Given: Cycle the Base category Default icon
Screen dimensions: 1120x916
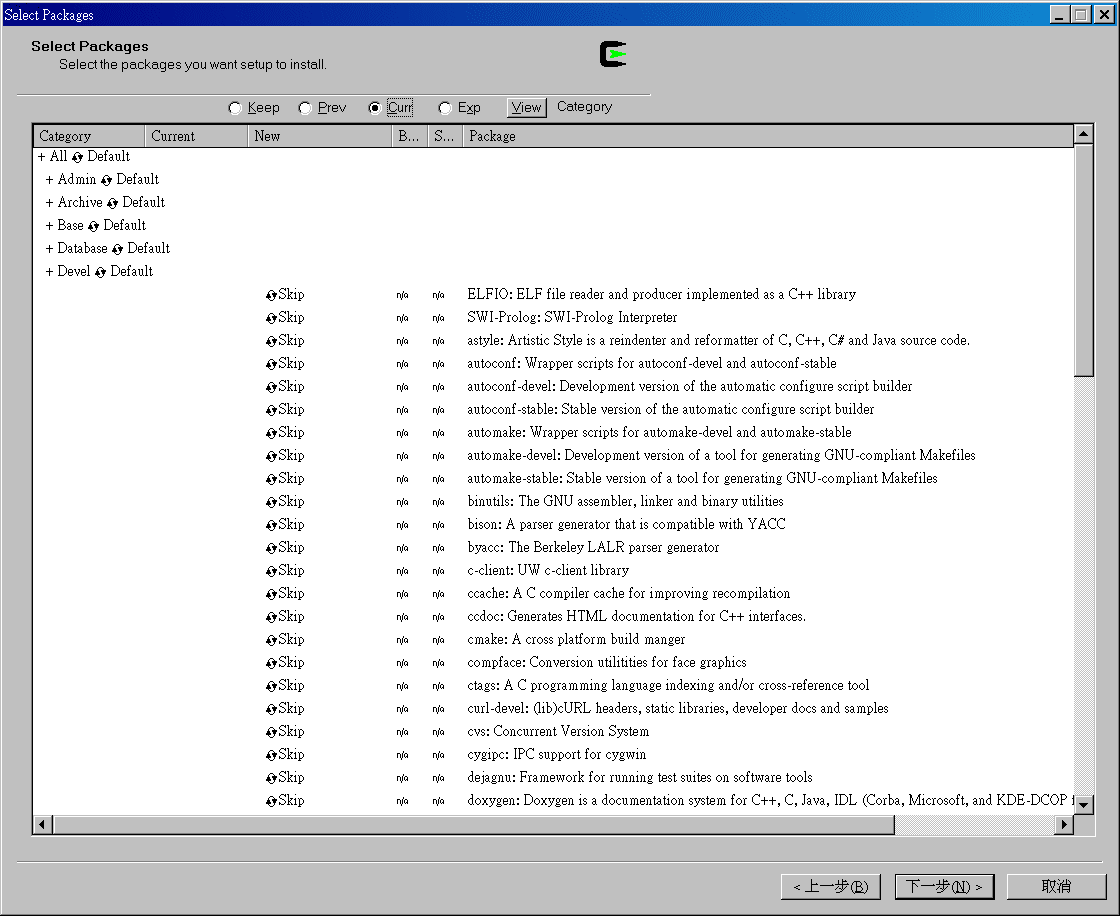Looking at the screenshot, I should point(93,226).
